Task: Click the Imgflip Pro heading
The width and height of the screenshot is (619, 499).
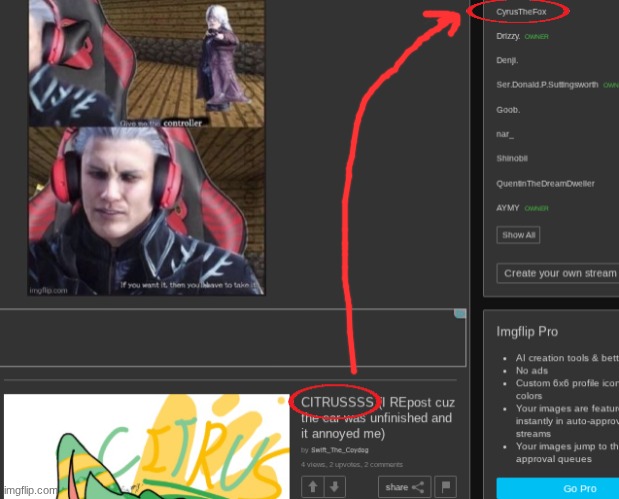Action: pyautogui.click(x=527, y=332)
